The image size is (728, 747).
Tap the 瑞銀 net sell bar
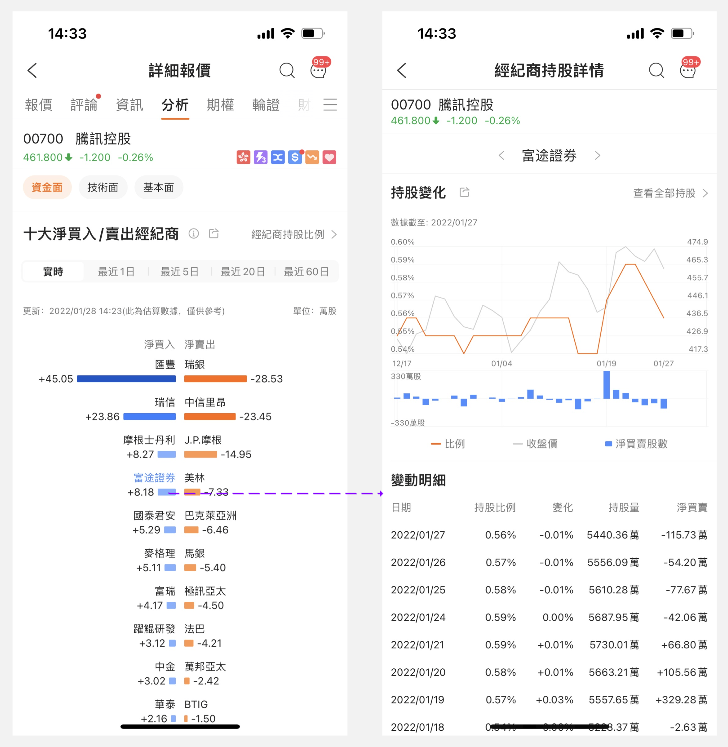click(x=215, y=379)
